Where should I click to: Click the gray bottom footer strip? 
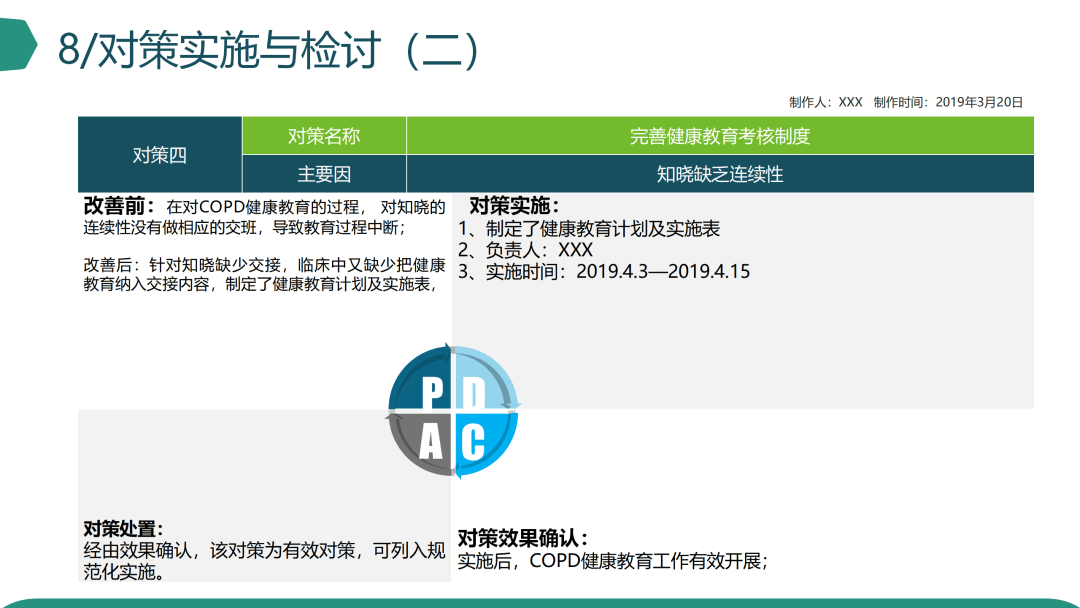coord(540,601)
